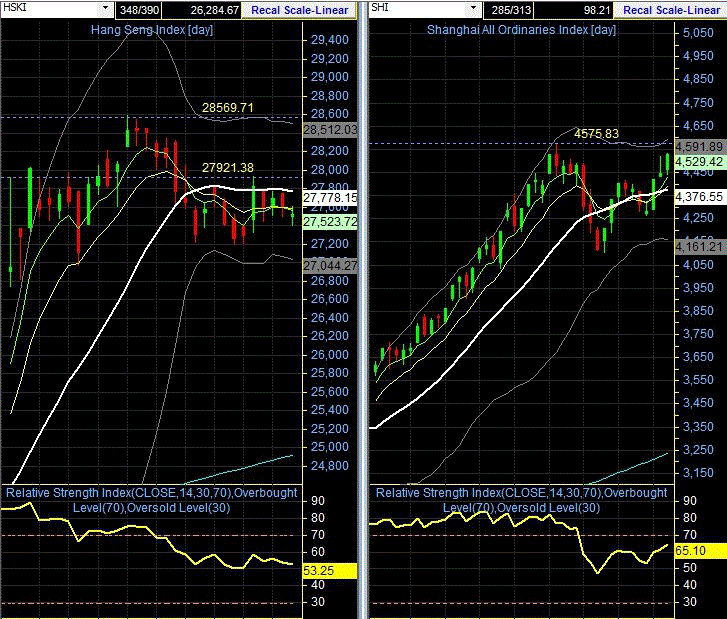Image resolution: width=727 pixels, height=619 pixels.
Task: Select the Shanghai RSI indicator title
Action: [521, 500]
